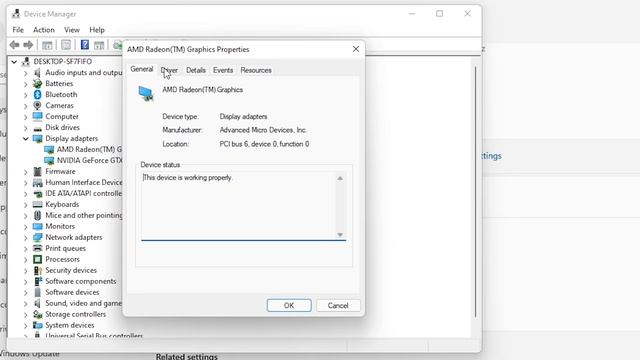This screenshot has width=640, height=360.
Task: Select the IDE ATA/ATAPI controllers item
Action: tap(84, 193)
